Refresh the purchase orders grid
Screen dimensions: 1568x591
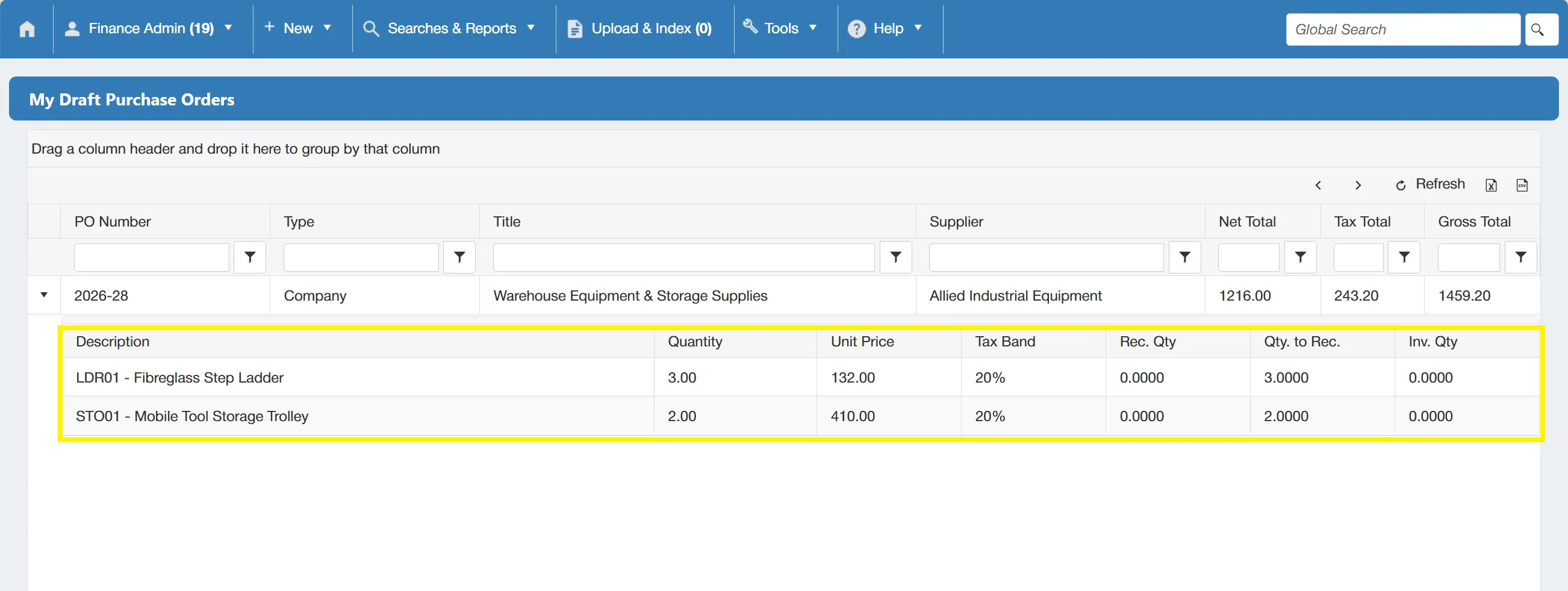(x=1430, y=184)
